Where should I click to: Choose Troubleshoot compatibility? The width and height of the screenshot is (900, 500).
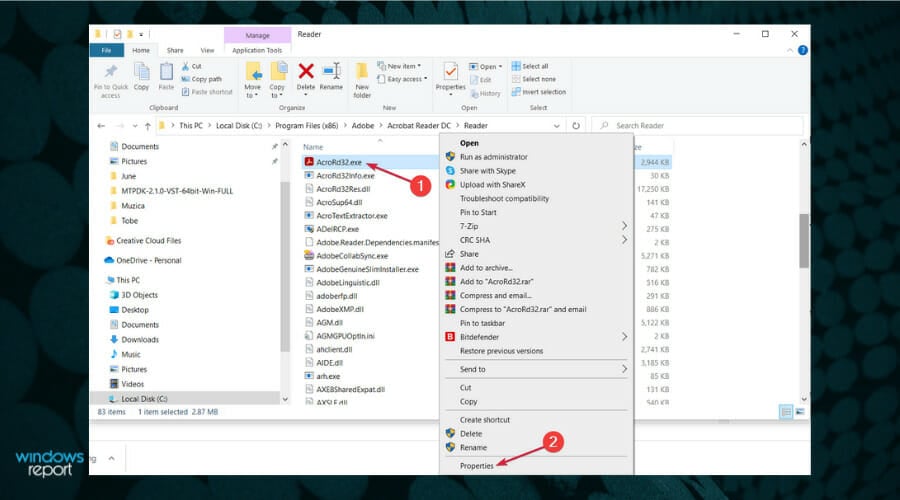point(505,199)
